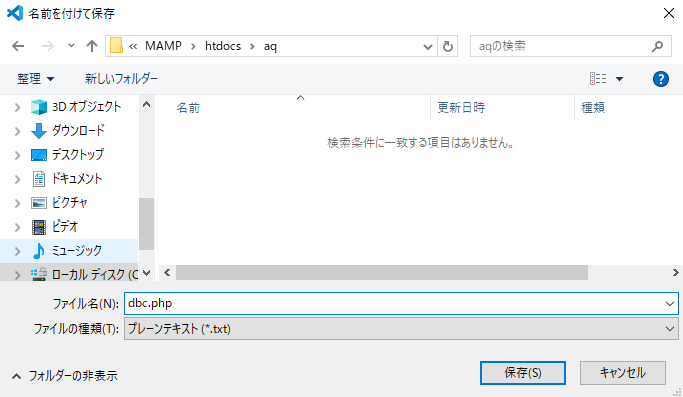Viewport: 683px width, 397px height.
Task: Select ピクチャ in the sidebar
Action: pos(70,202)
